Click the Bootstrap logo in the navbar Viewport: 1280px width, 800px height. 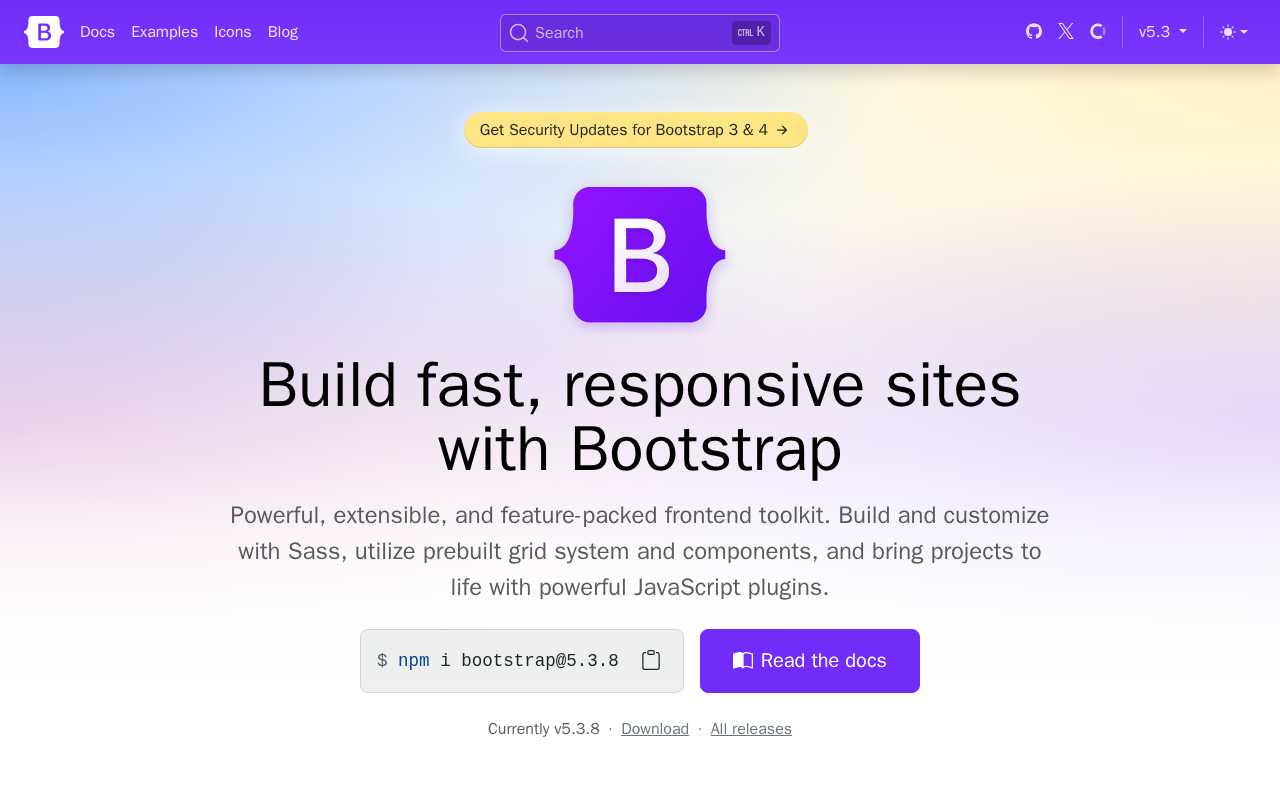(43, 32)
